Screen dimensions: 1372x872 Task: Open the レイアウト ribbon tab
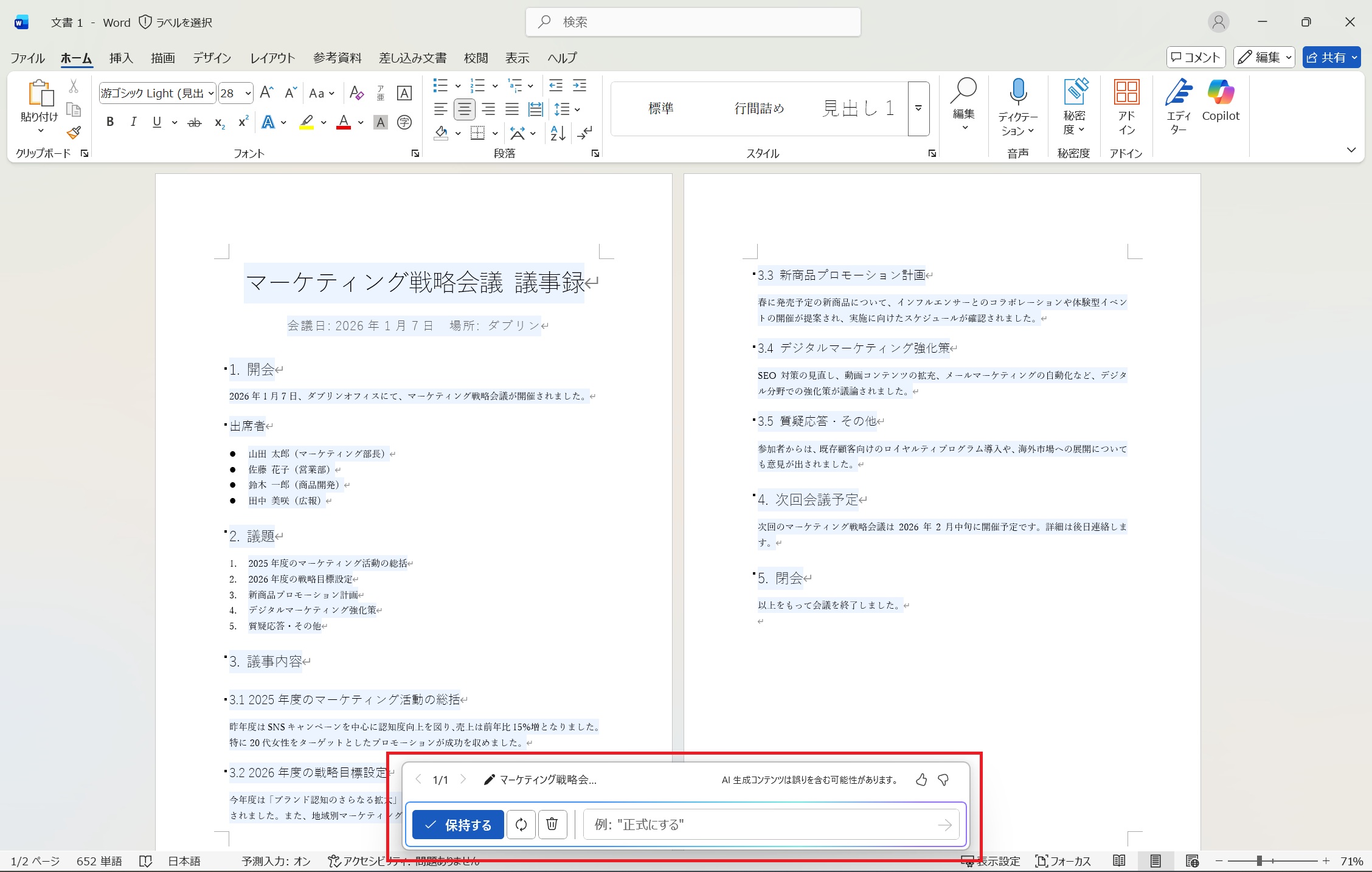[272, 58]
